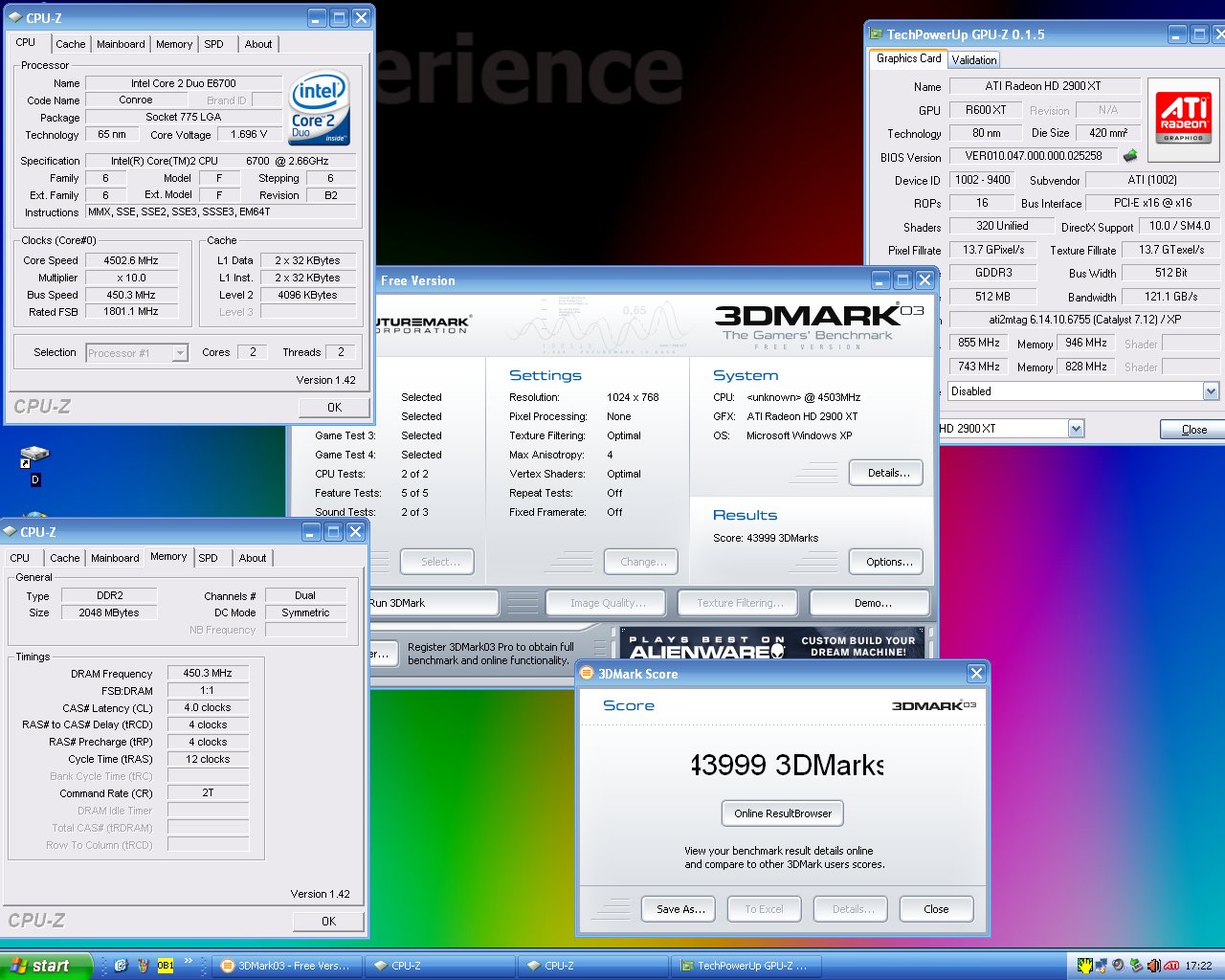Image resolution: width=1225 pixels, height=980 pixels.
Task: Click the Image Quality button
Action: (x=608, y=603)
